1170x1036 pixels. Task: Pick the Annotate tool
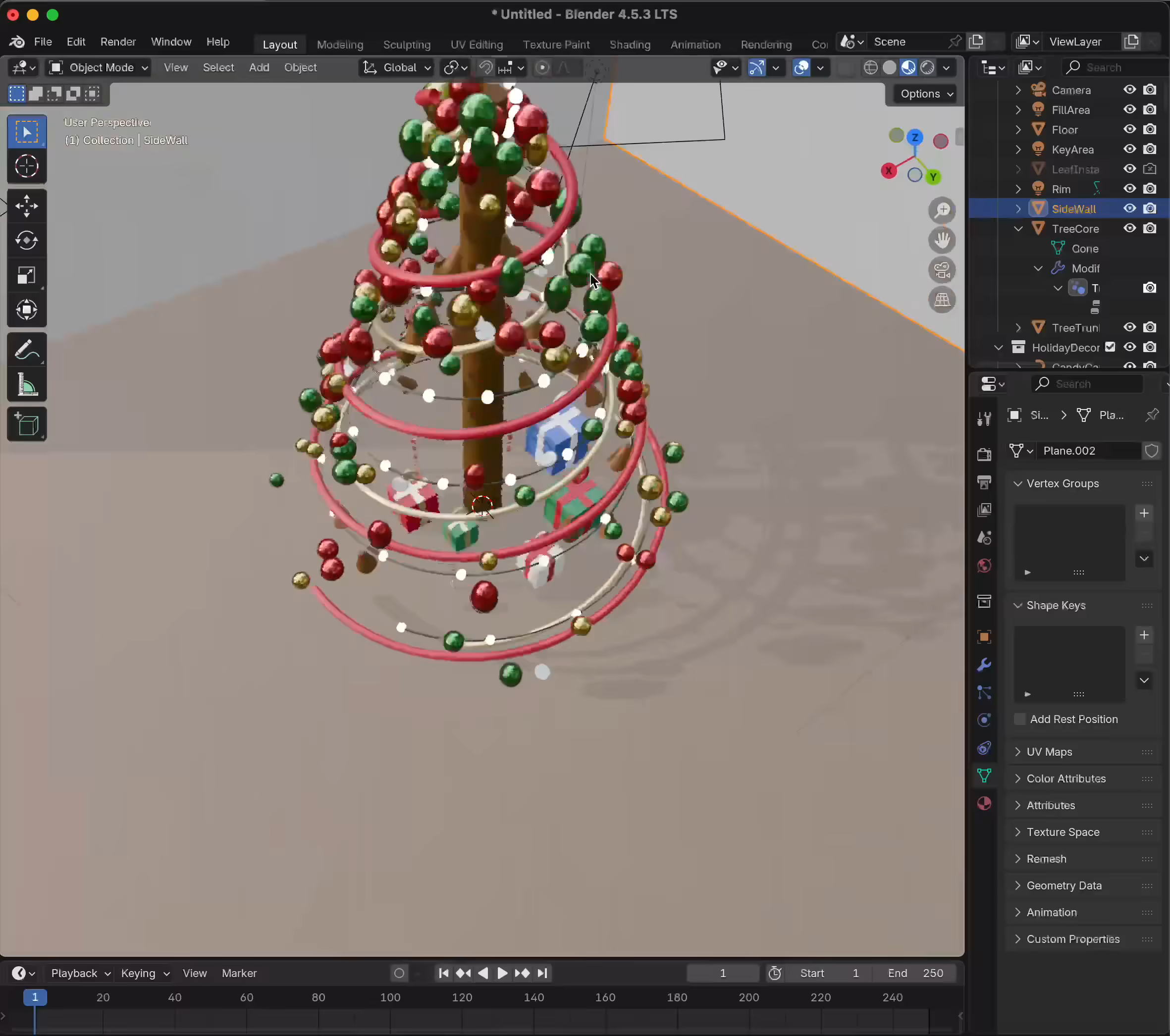pos(27,349)
